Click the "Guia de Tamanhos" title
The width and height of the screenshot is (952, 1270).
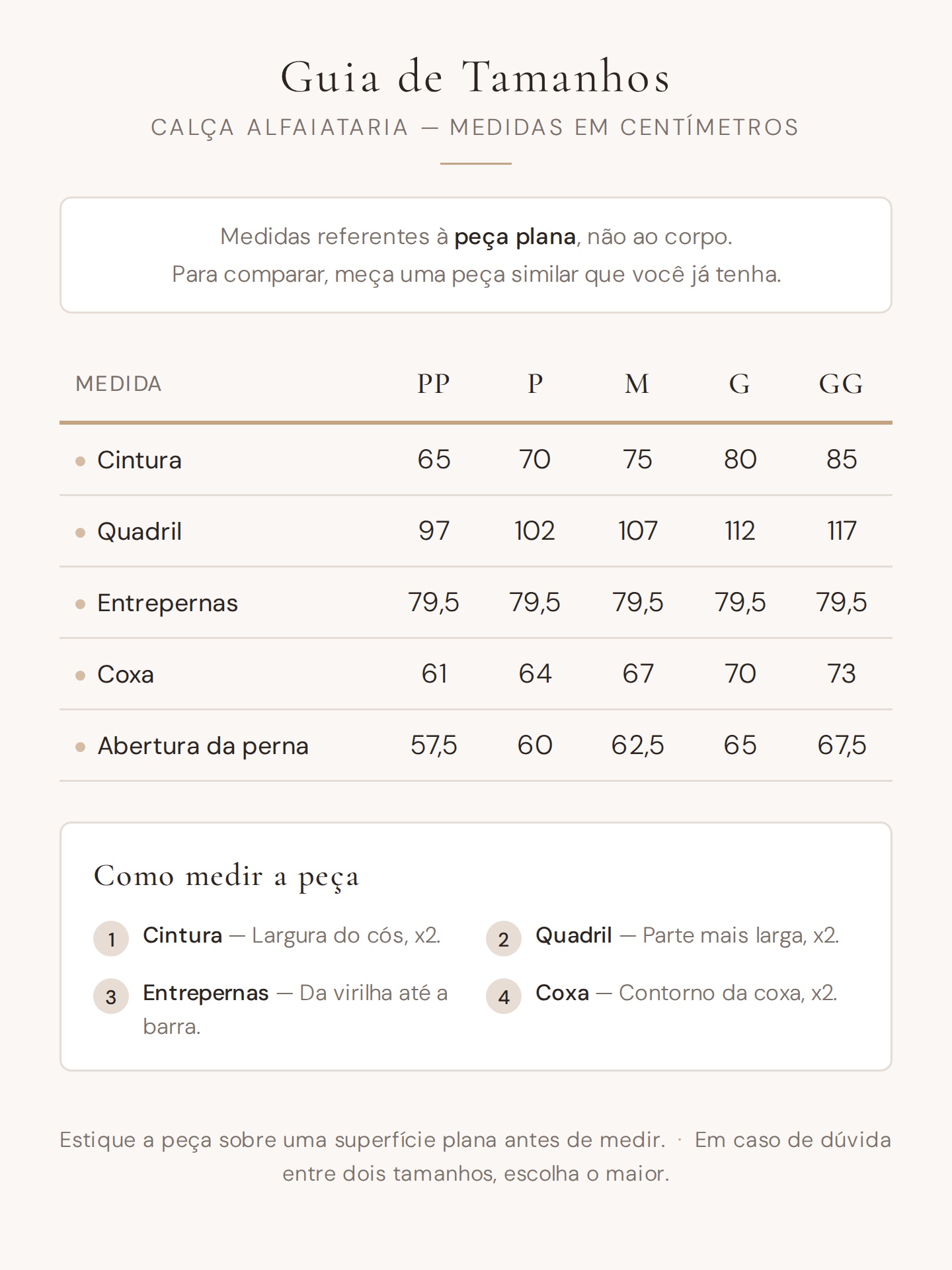(x=476, y=77)
